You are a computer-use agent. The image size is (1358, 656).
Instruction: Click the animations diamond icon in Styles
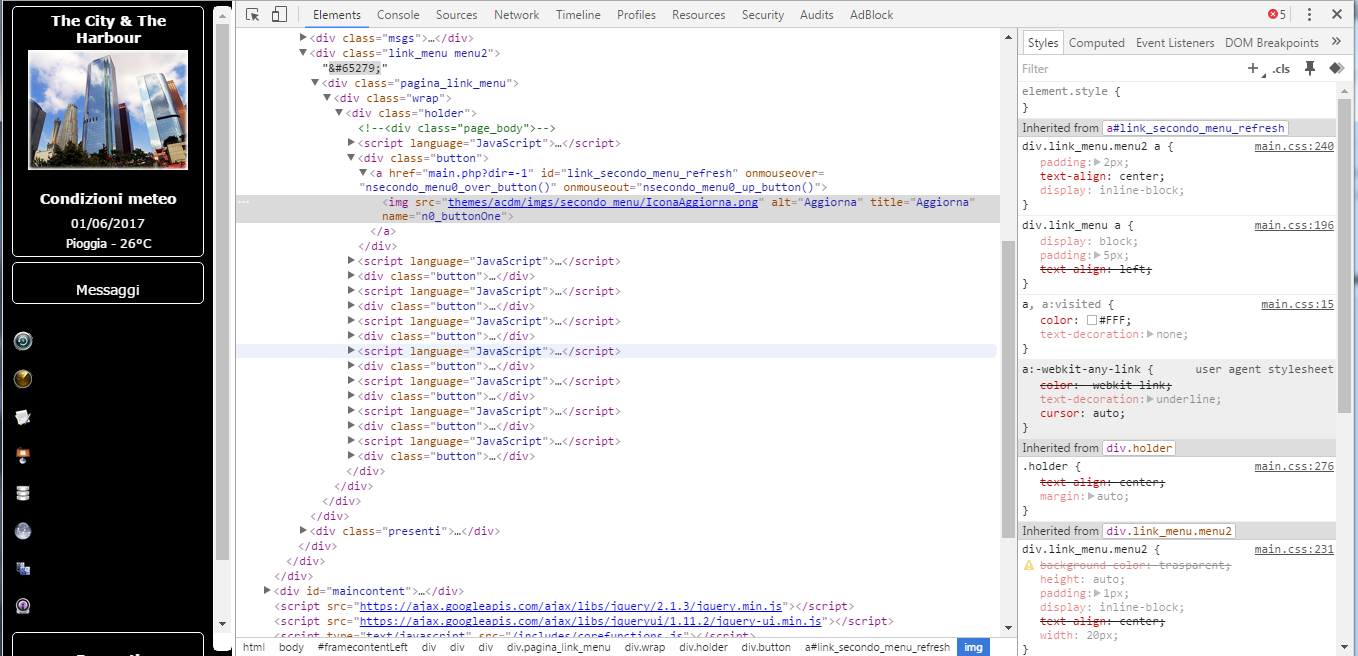coord(1336,68)
